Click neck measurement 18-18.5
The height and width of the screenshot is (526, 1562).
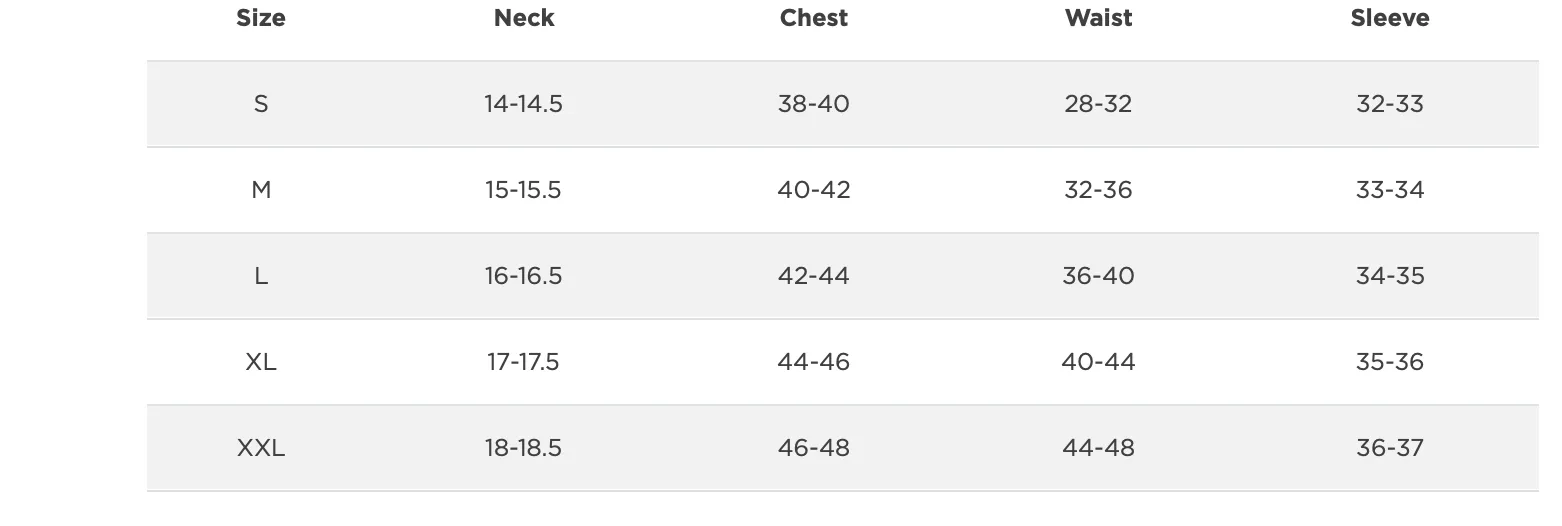tap(524, 448)
